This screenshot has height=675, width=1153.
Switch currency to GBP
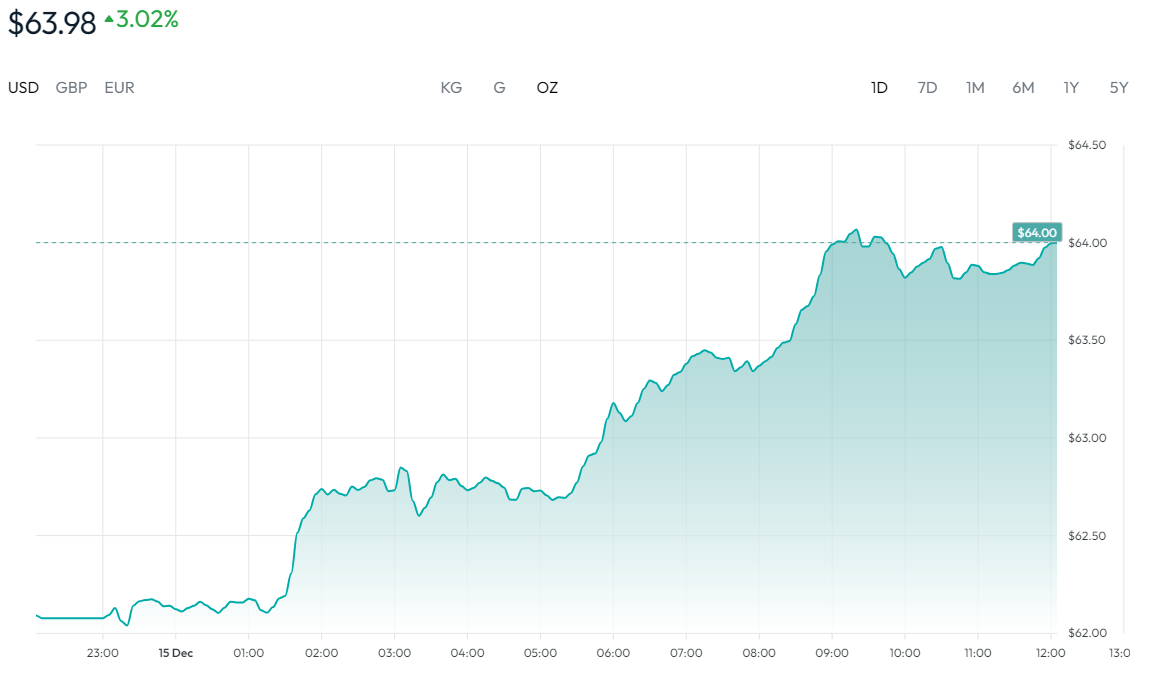click(x=71, y=88)
